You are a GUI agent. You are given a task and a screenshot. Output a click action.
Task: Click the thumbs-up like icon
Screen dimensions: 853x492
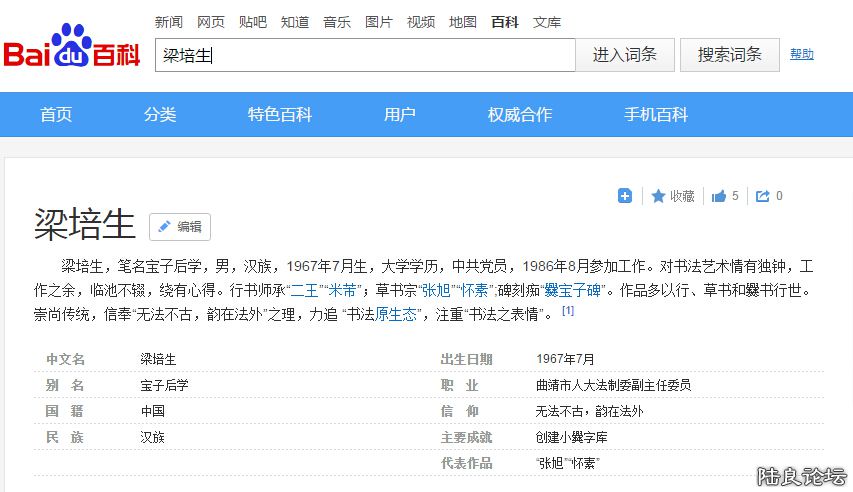coord(719,196)
